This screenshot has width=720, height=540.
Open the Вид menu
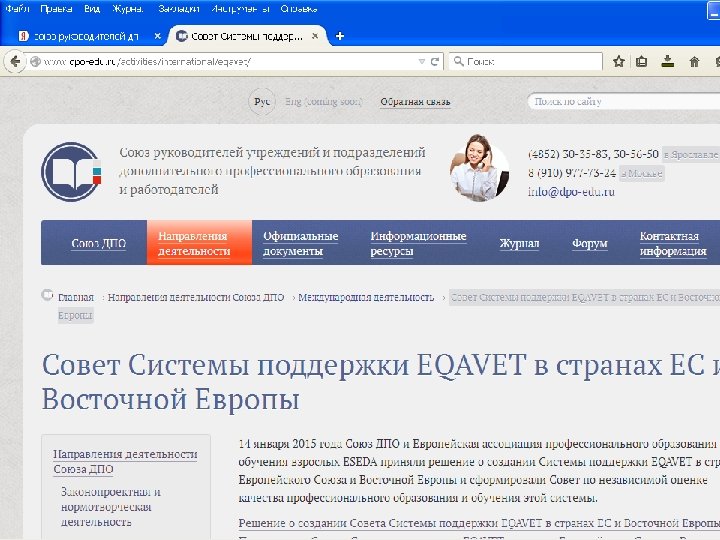(x=92, y=9)
